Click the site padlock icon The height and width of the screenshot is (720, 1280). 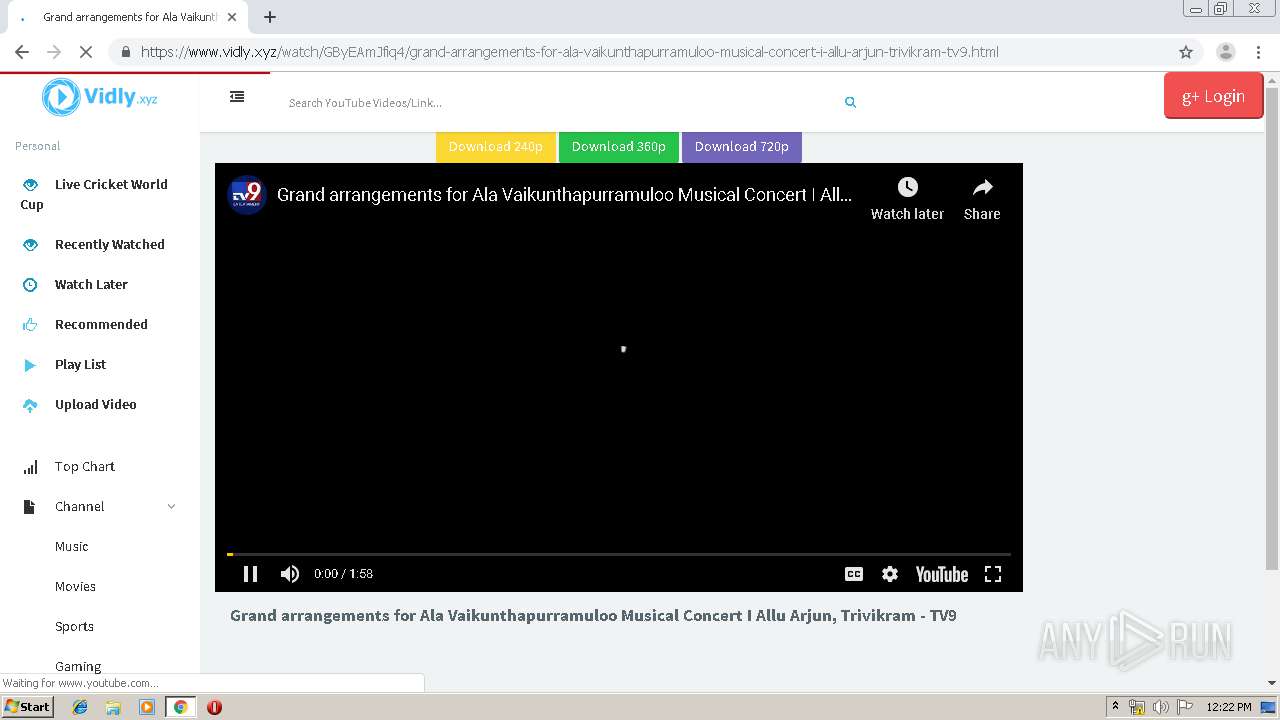point(126,52)
